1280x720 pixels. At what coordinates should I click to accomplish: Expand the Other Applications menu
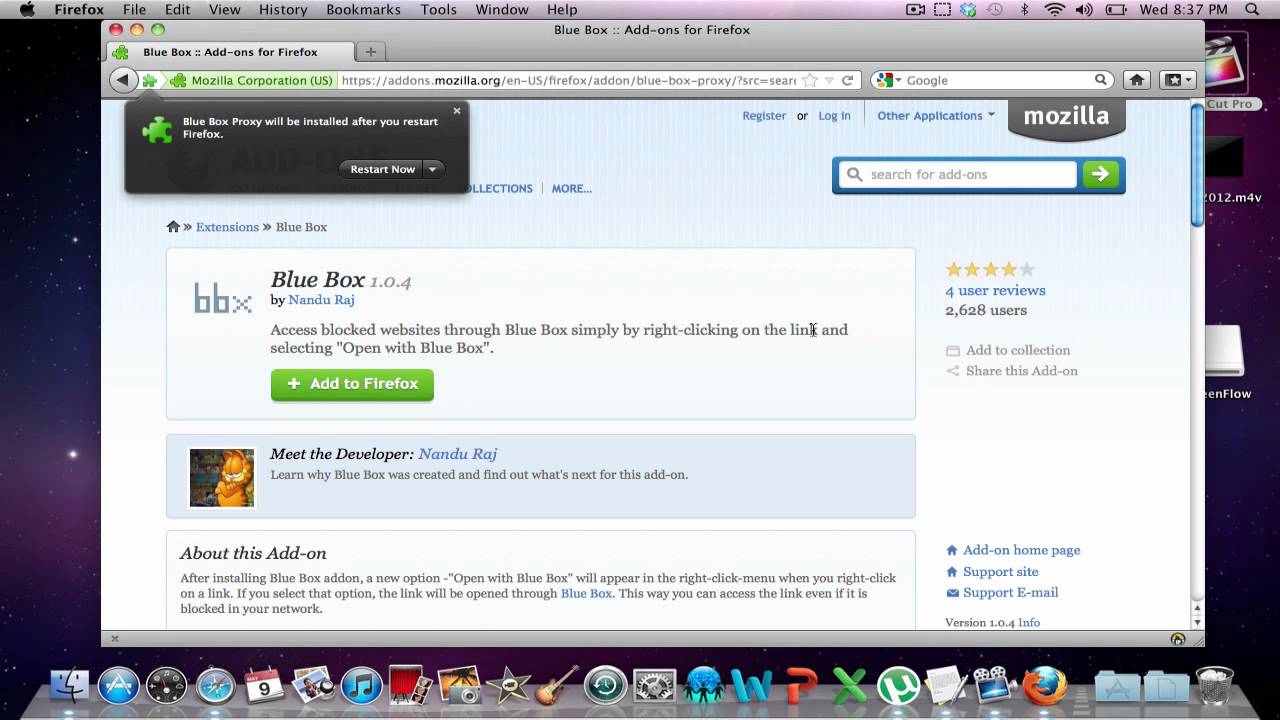click(936, 116)
